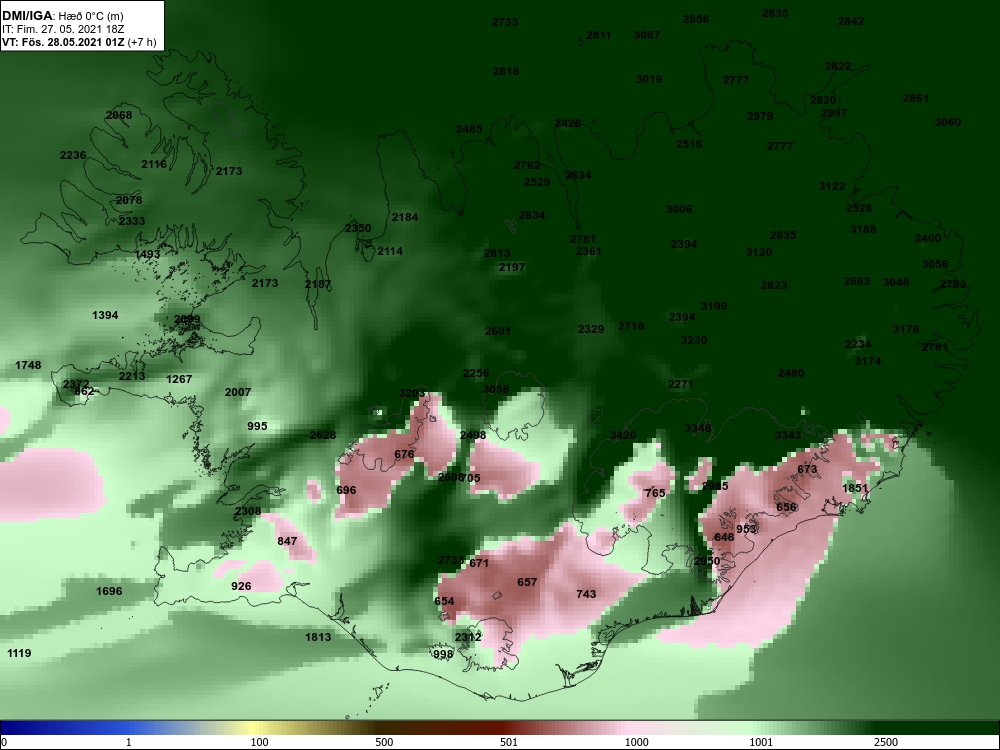This screenshot has height=750, width=1000.
Task: Click the map value 2007
Action: point(238,392)
